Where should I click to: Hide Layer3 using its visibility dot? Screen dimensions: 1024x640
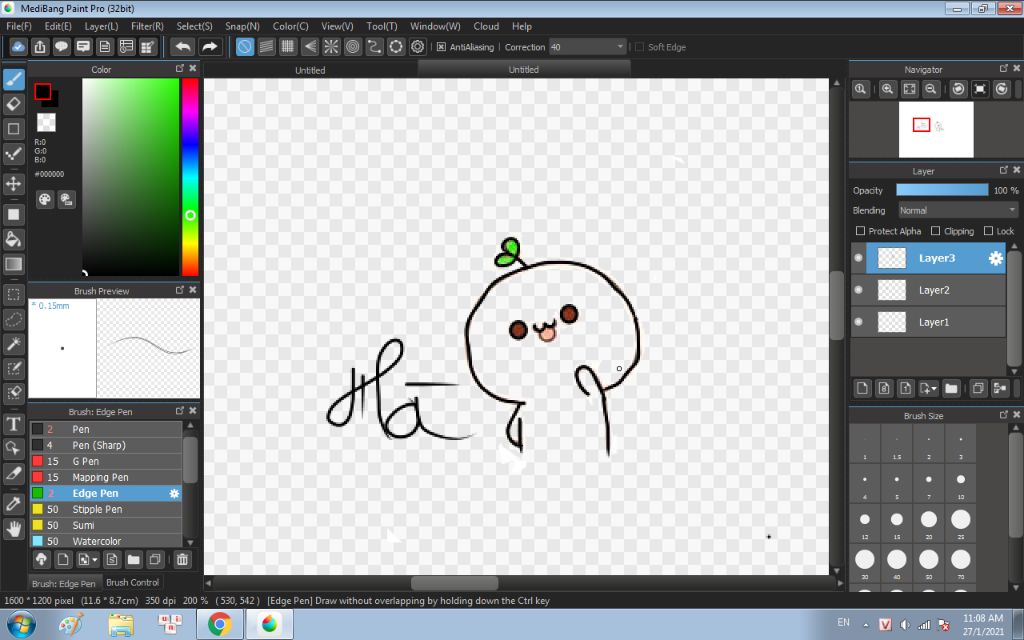click(858, 258)
